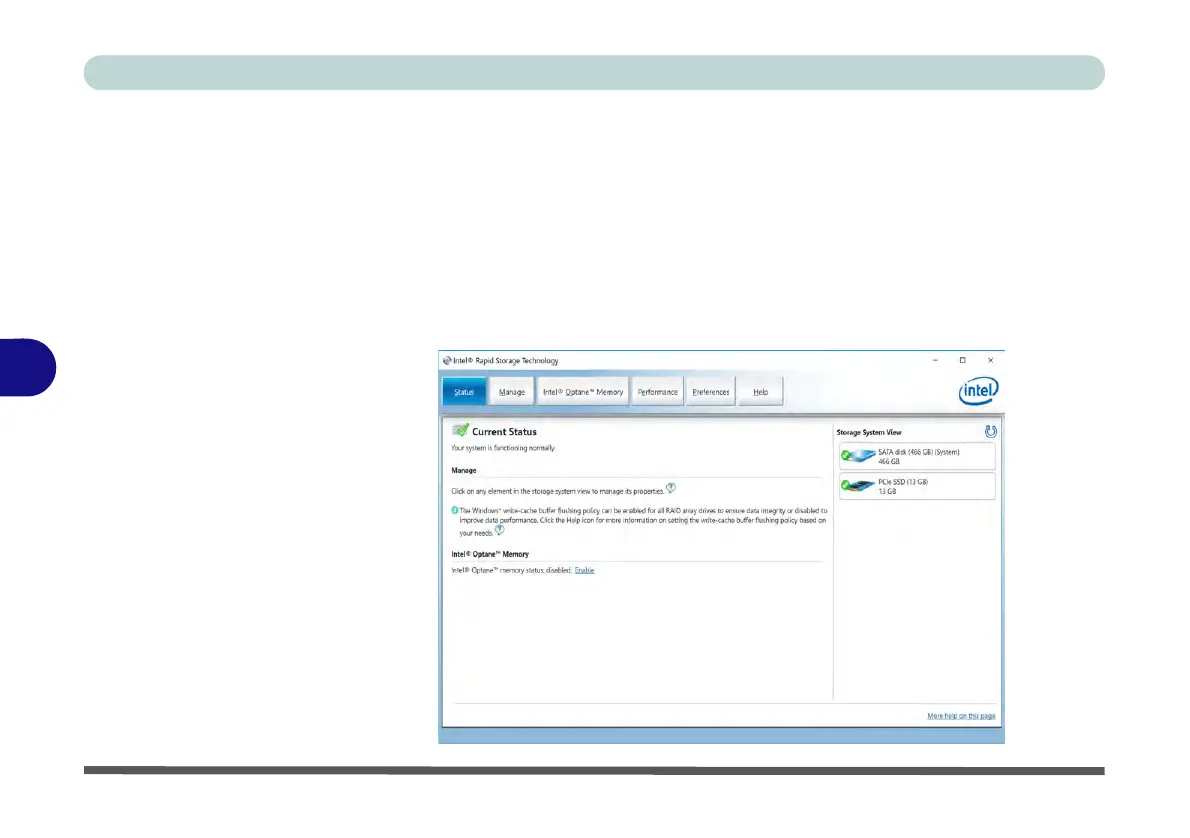Click 'Intel Optane Memory' section heading
Viewport: 1190px width, 838px height.
coord(490,554)
